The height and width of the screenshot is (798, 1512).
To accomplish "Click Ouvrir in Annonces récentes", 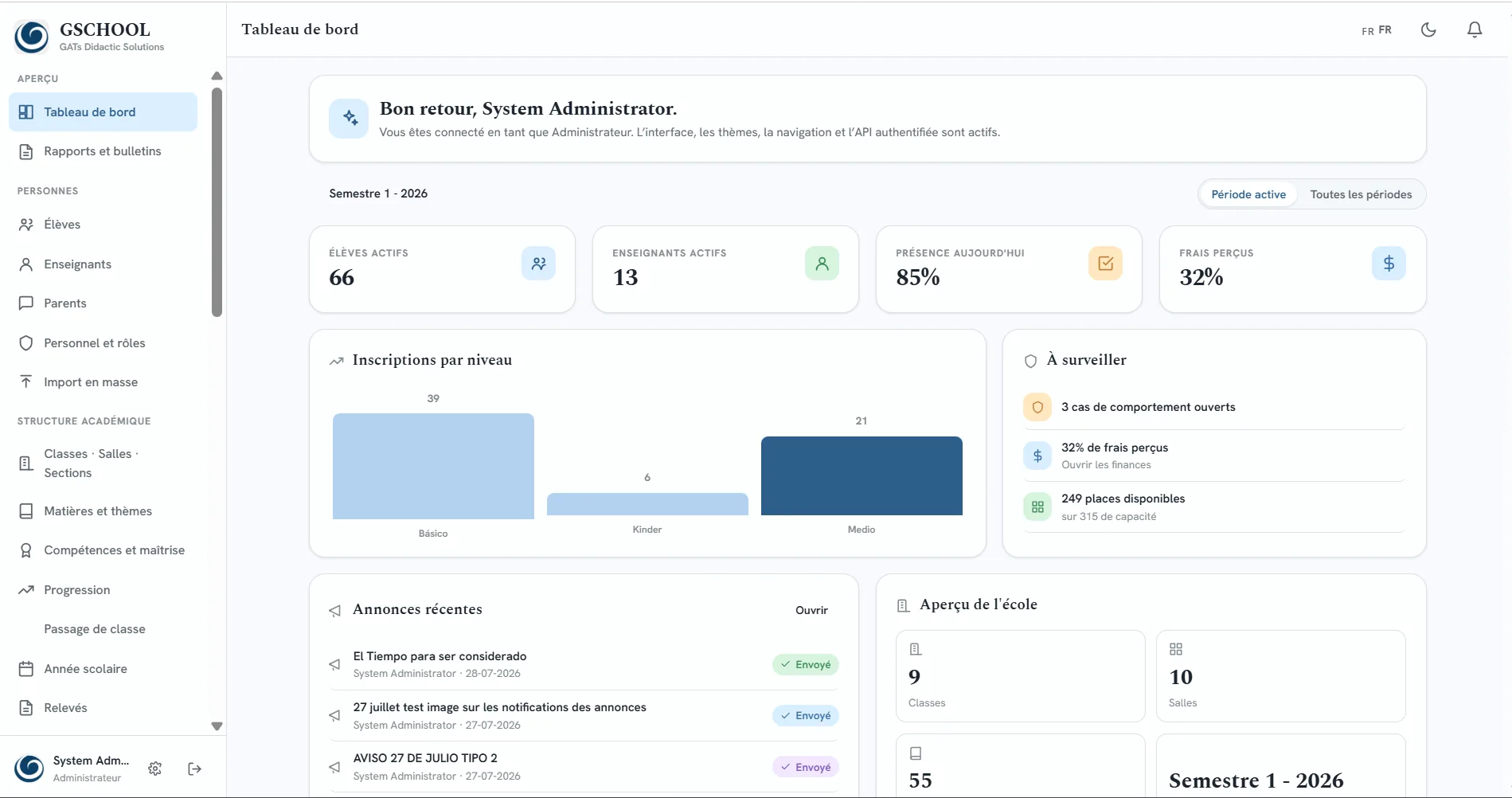I will point(811,610).
